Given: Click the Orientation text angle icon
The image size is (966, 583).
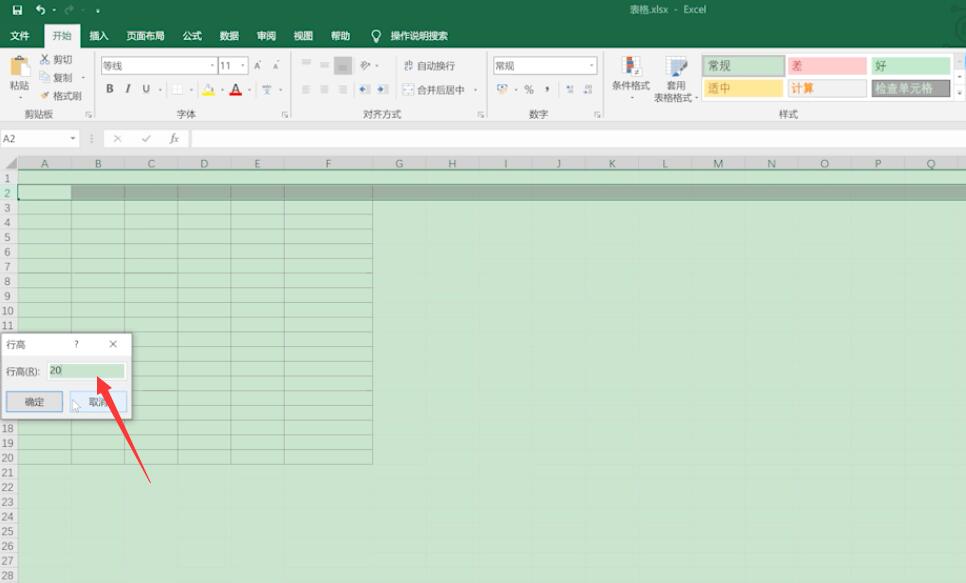Looking at the screenshot, I should 365,65.
